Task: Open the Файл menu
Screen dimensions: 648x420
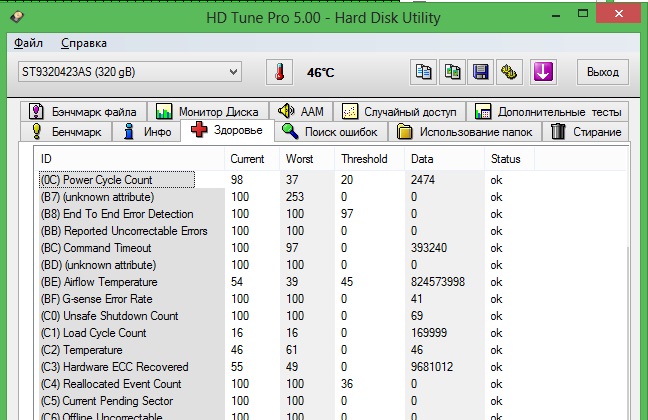Action: [29, 43]
